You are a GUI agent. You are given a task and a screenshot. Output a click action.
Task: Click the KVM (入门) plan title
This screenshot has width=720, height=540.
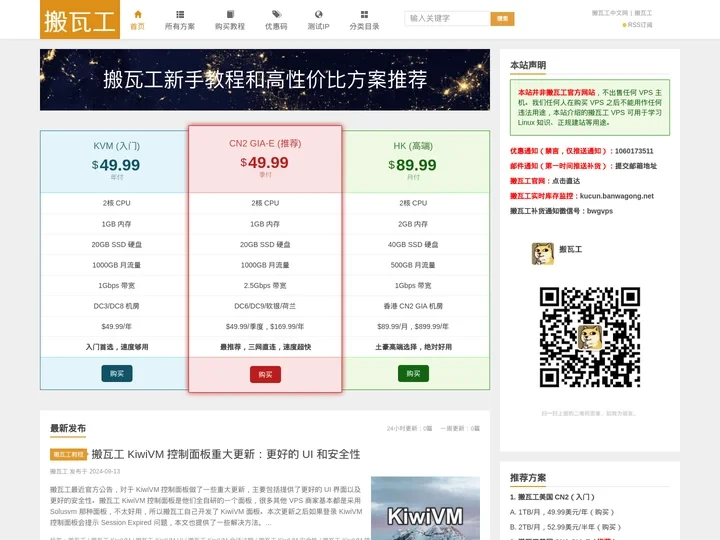117,146
